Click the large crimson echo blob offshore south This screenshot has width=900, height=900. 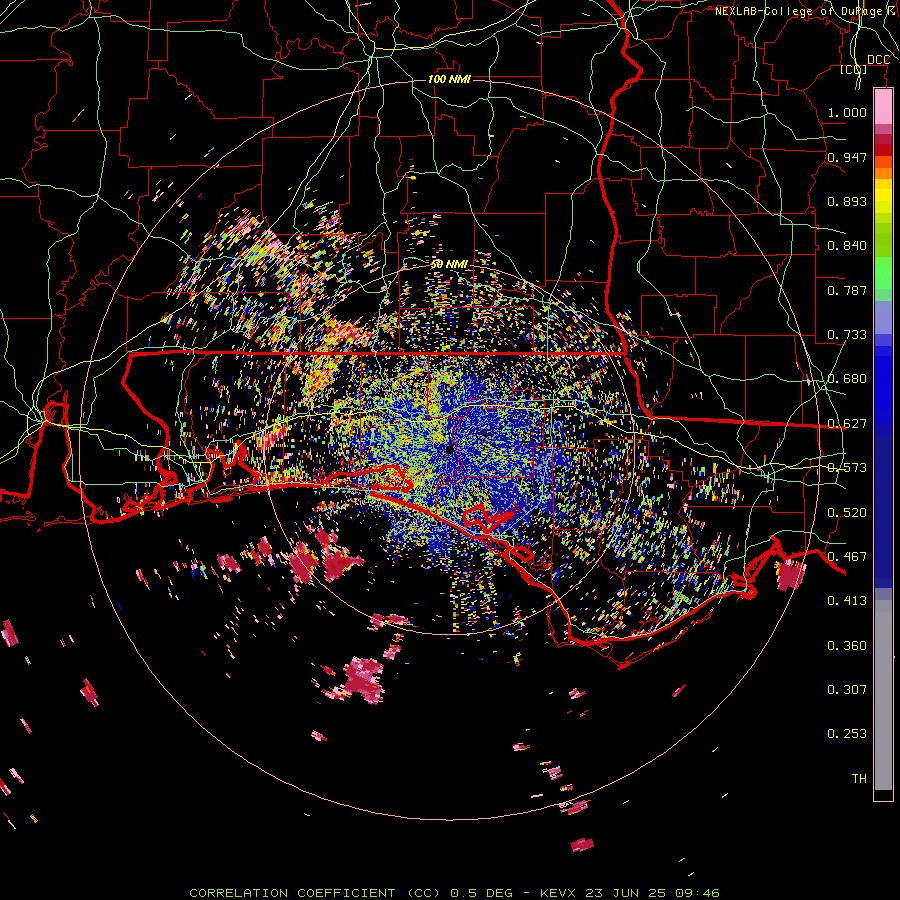(x=362, y=680)
